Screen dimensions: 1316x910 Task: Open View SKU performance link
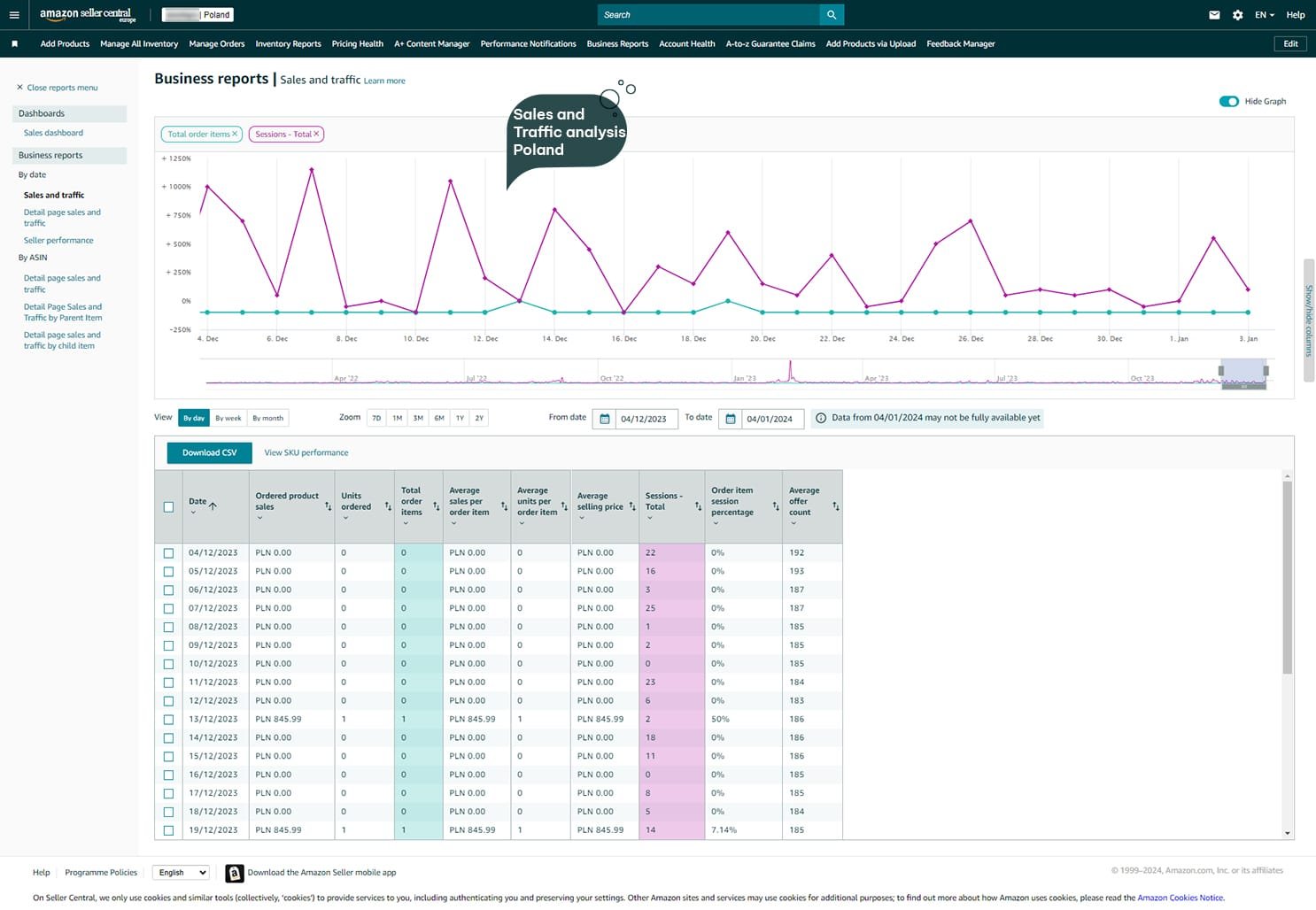306,452
